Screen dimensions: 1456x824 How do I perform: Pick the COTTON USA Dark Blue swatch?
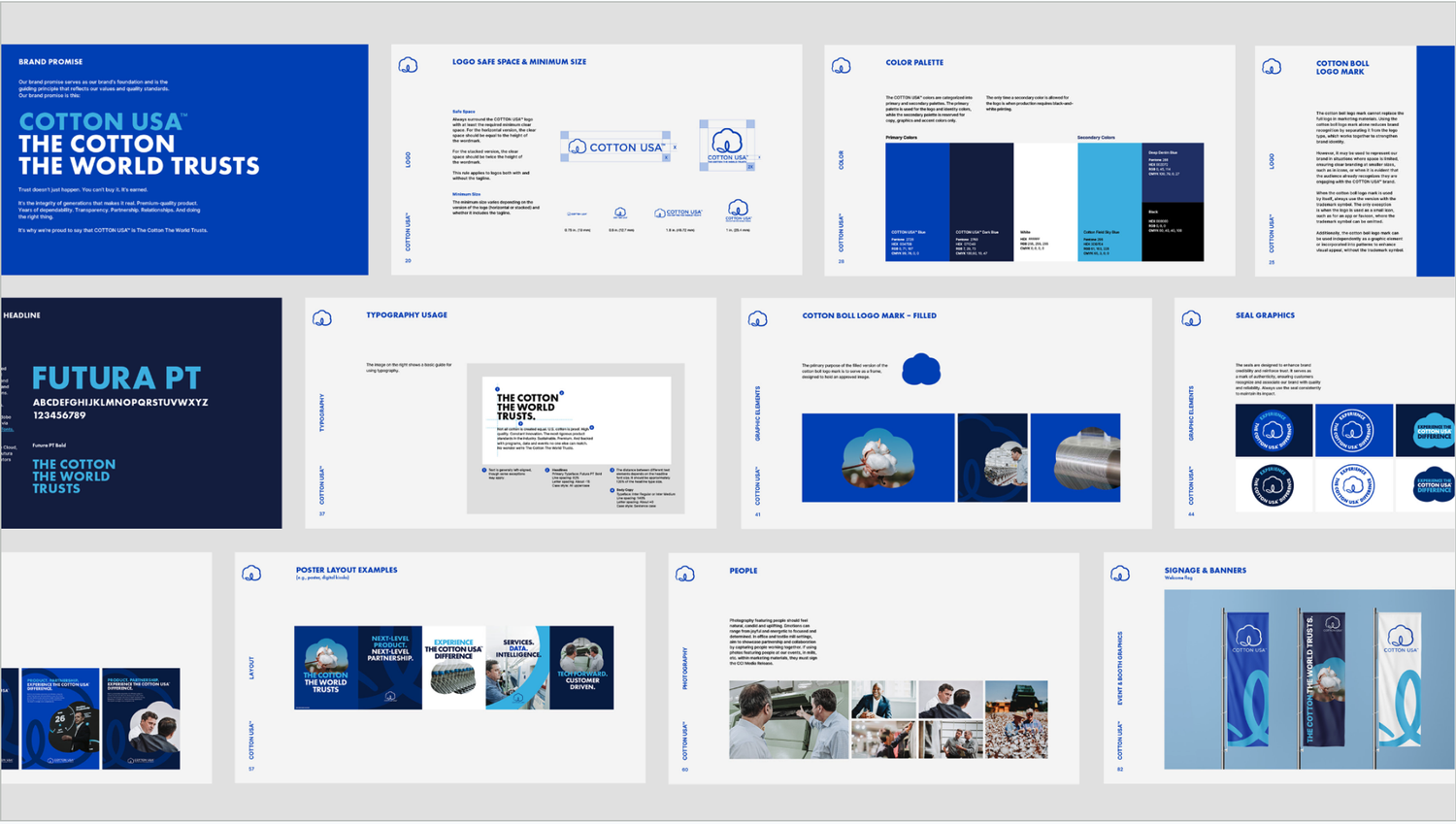[981, 202]
